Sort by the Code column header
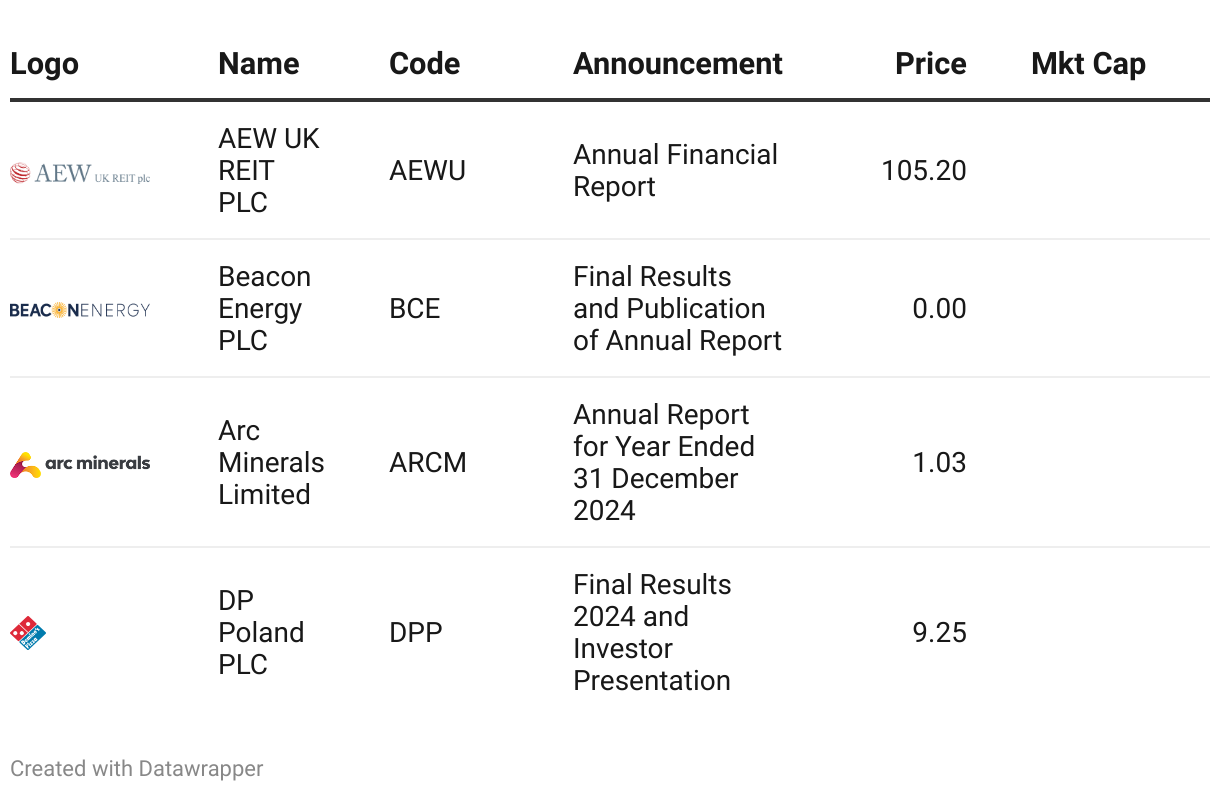The image size is (1220, 792). [424, 64]
